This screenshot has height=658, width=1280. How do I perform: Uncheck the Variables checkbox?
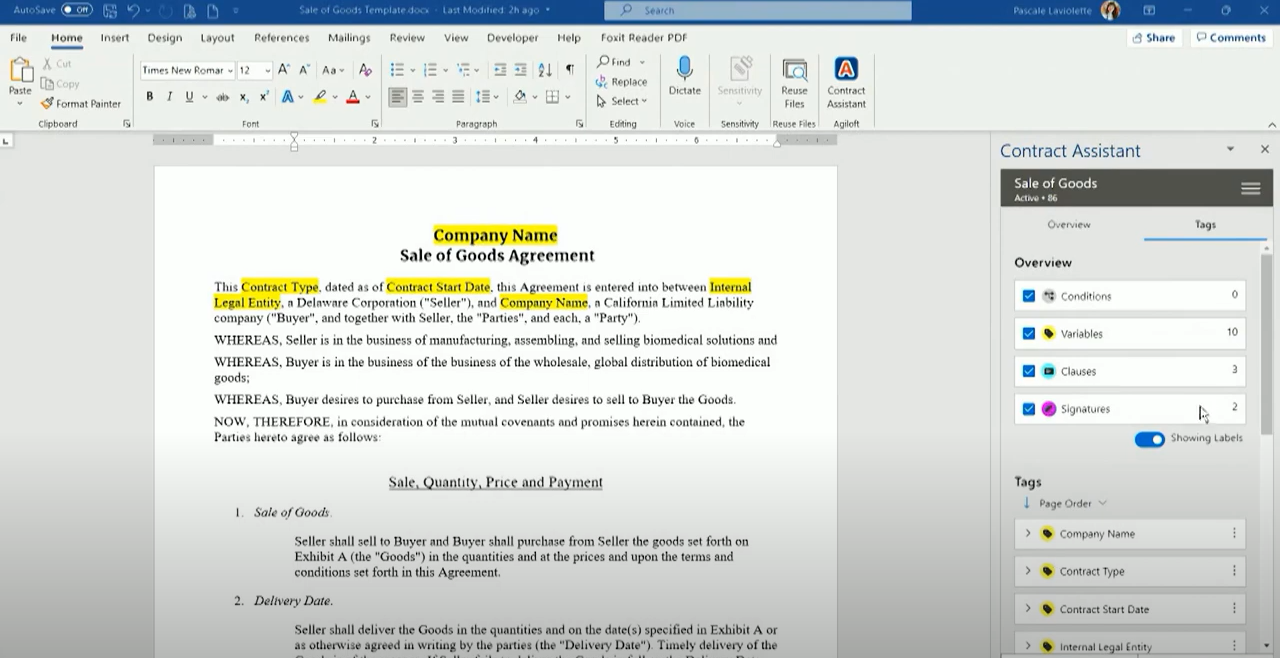coord(1029,333)
